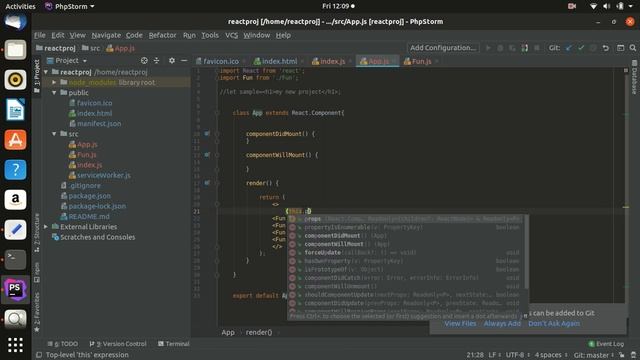Open Scratches and Consoles node
This screenshot has width=640, height=360.
pos(98,237)
